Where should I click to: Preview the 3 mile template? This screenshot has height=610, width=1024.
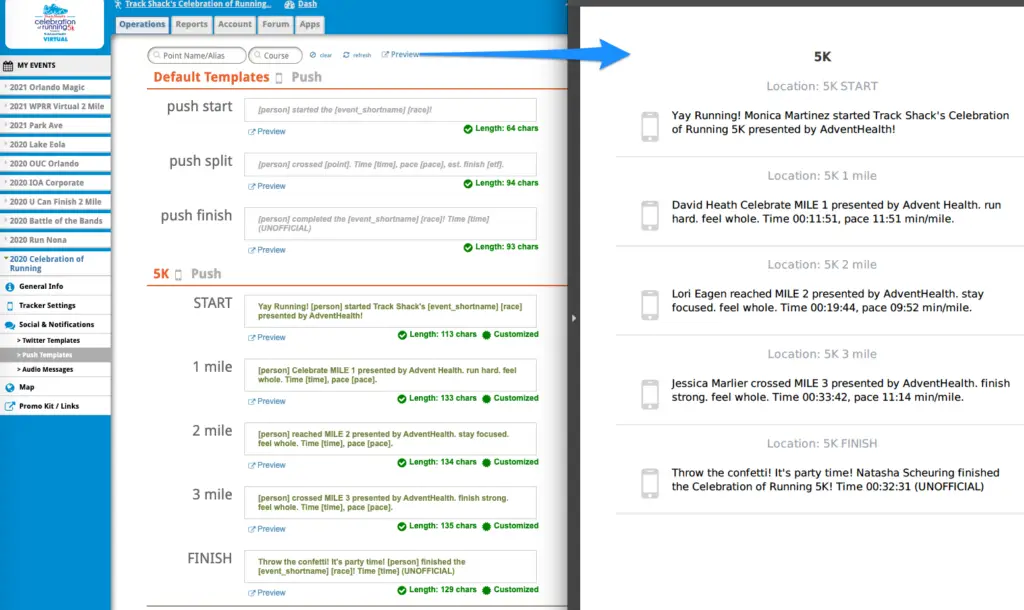267,529
